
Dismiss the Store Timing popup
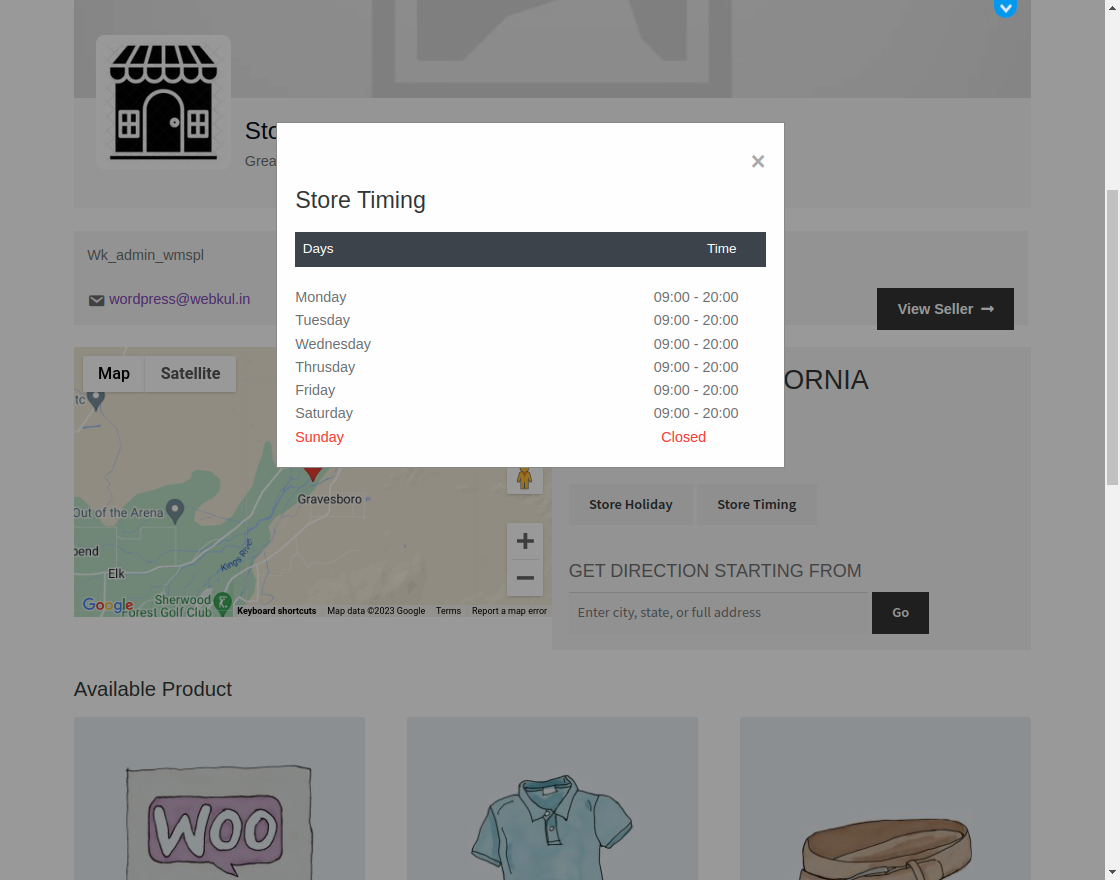pyautogui.click(x=757, y=161)
